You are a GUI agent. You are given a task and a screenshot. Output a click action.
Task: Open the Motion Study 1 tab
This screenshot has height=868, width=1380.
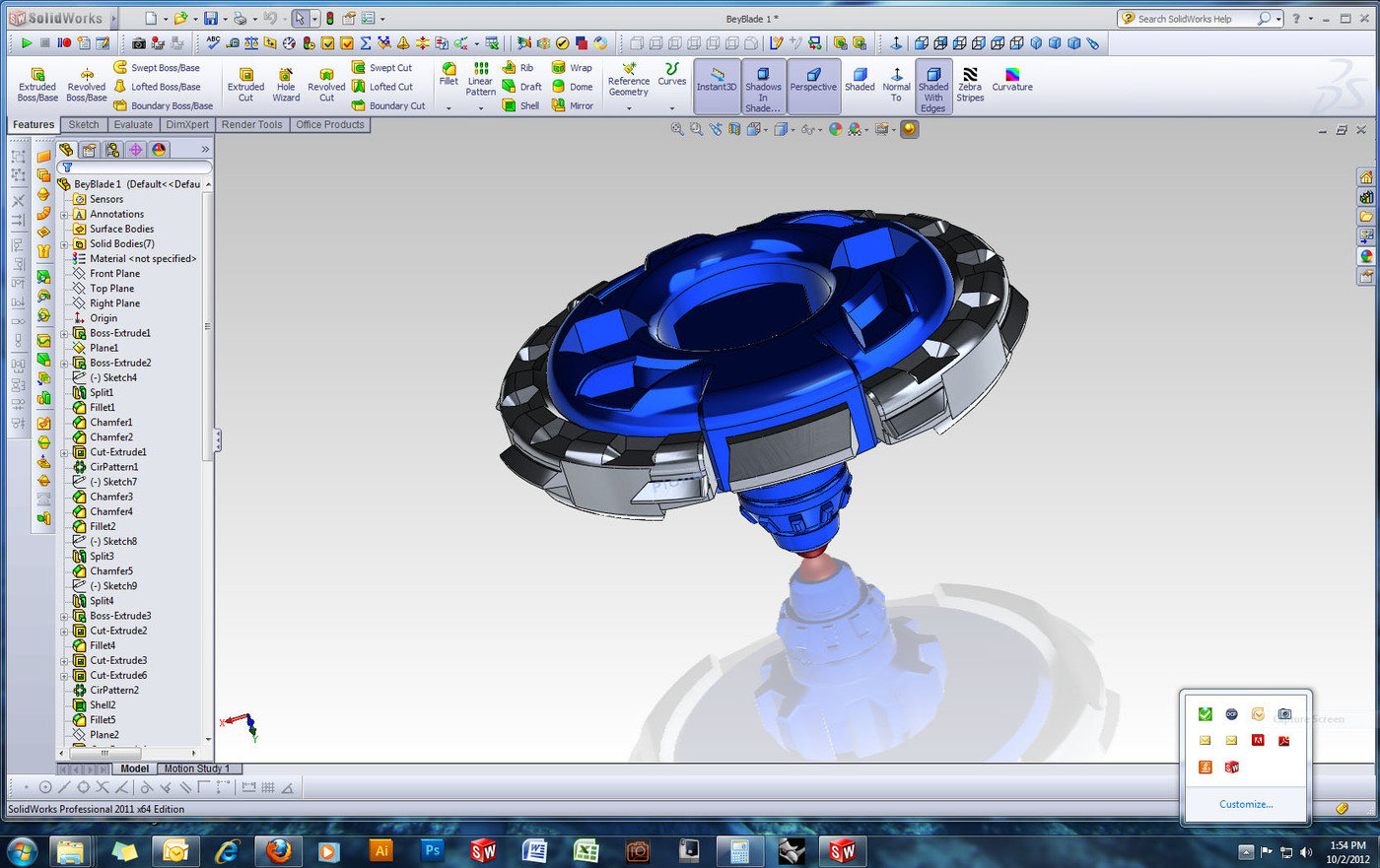(x=199, y=768)
